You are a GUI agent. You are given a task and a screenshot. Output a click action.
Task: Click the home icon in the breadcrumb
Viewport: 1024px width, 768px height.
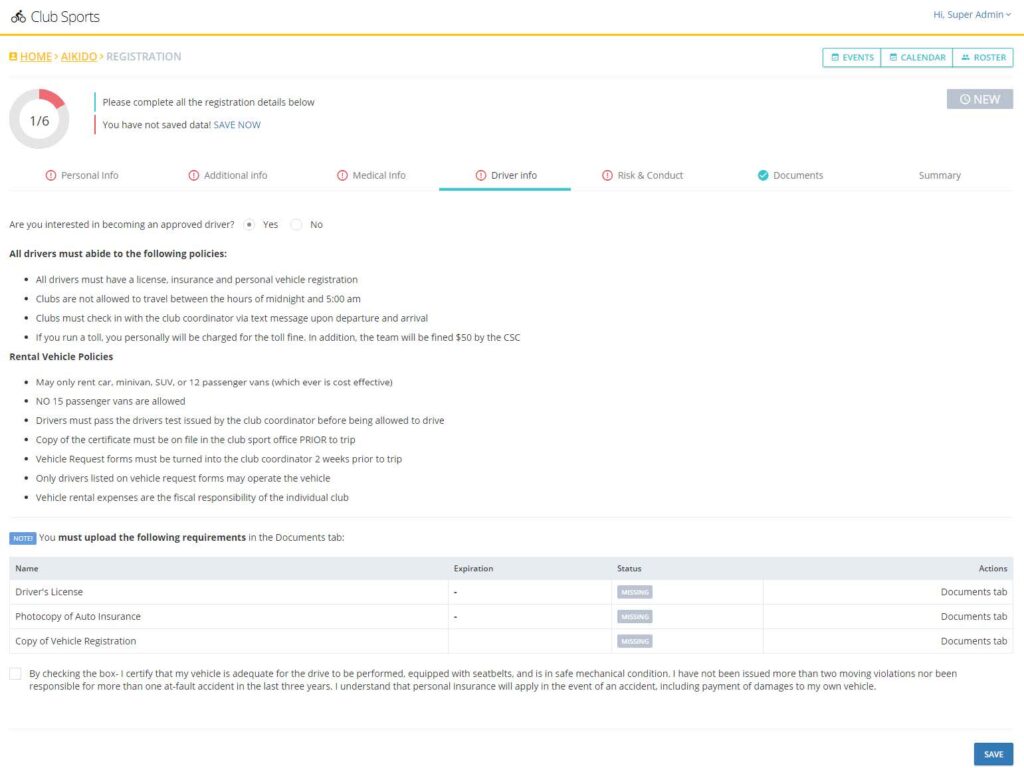tap(13, 57)
